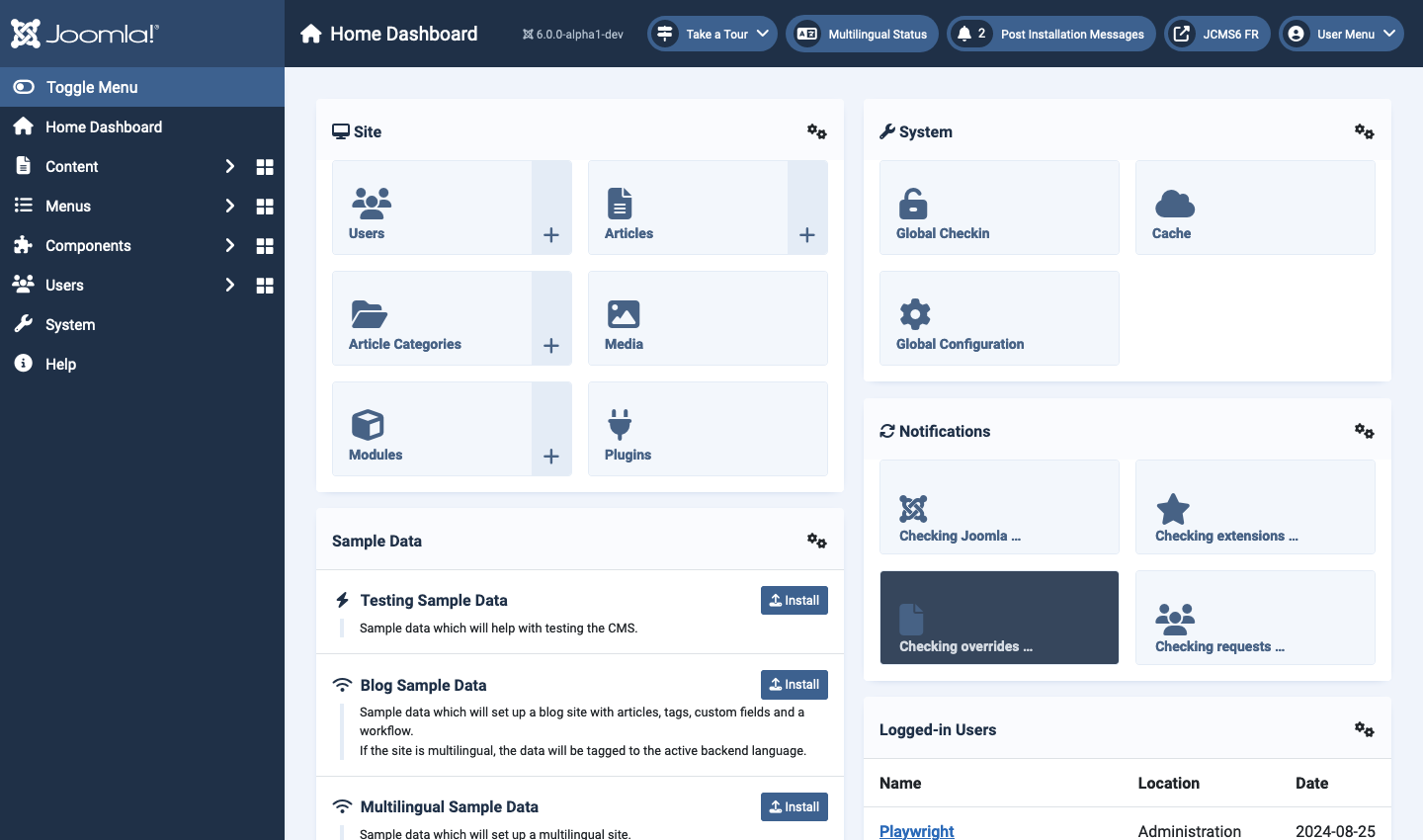Viewport: 1423px width, 840px height.
Task: Click the Name column header
Action: tap(900, 783)
